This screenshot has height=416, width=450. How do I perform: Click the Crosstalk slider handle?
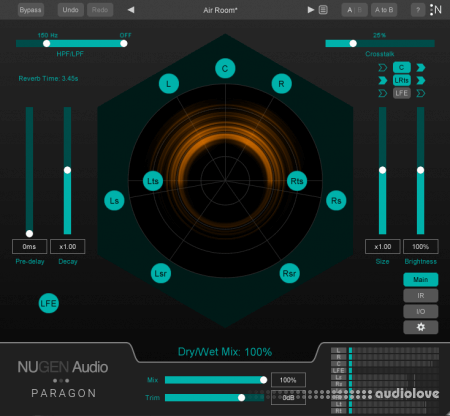pyautogui.click(x=353, y=43)
